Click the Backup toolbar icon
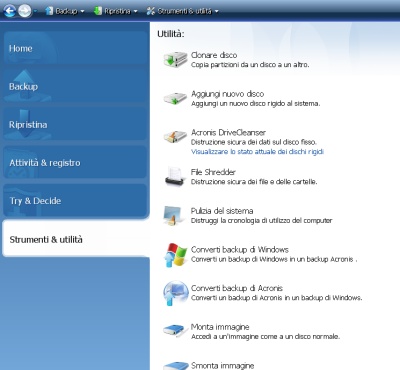 [x=49, y=11]
